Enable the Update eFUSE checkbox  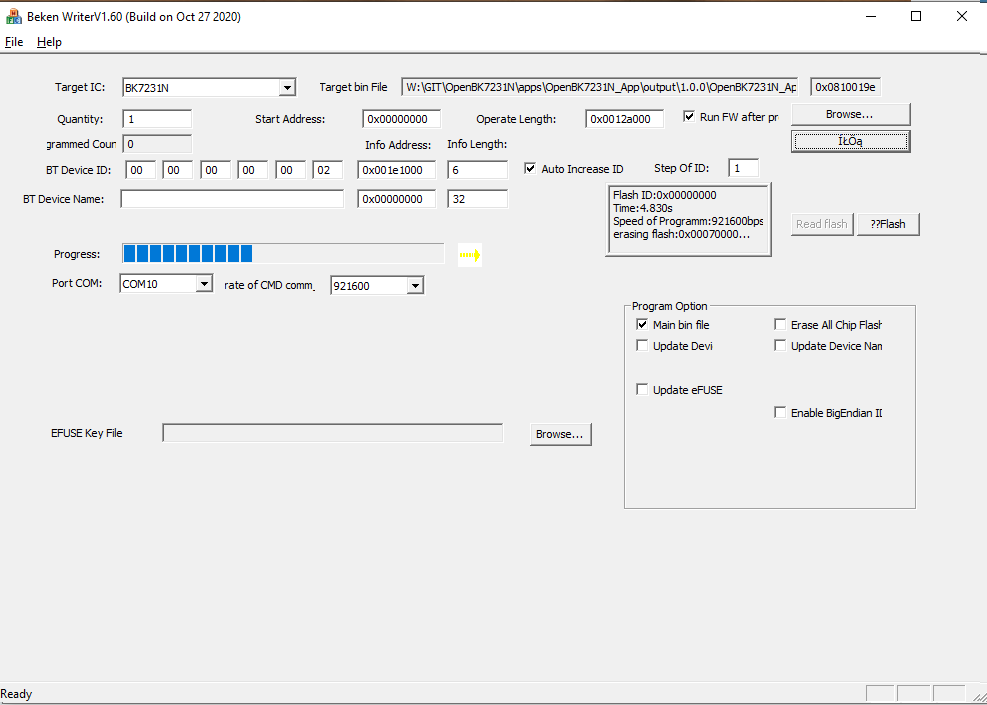(x=642, y=390)
